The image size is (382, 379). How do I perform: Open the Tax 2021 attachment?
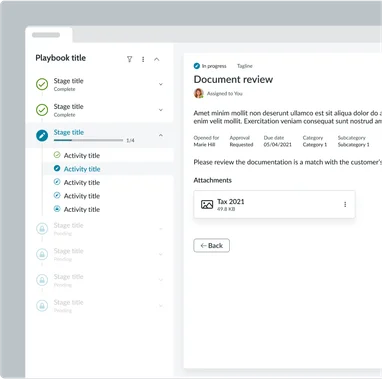pos(274,204)
